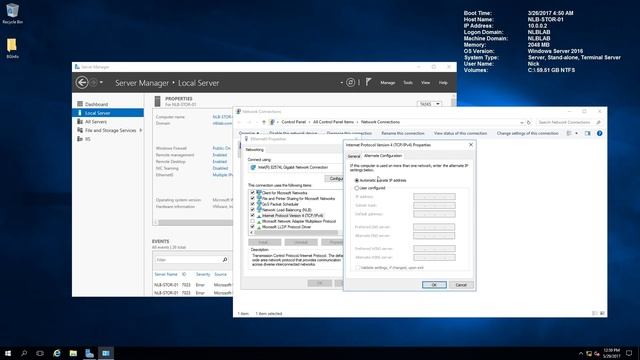Click the events filter magnifier icon

pos(224,260)
